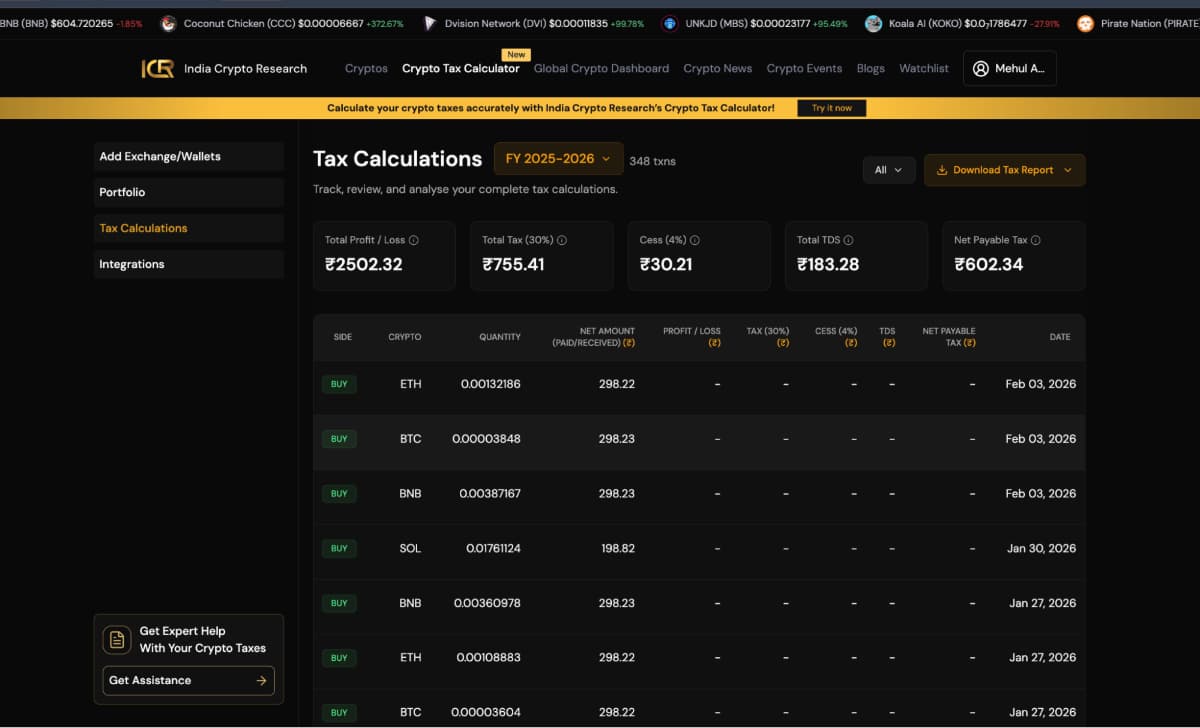The image size is (1200, 728).
Task: Open the Global Crypto Dashboard nav item
Action: (x=601, y=68)
